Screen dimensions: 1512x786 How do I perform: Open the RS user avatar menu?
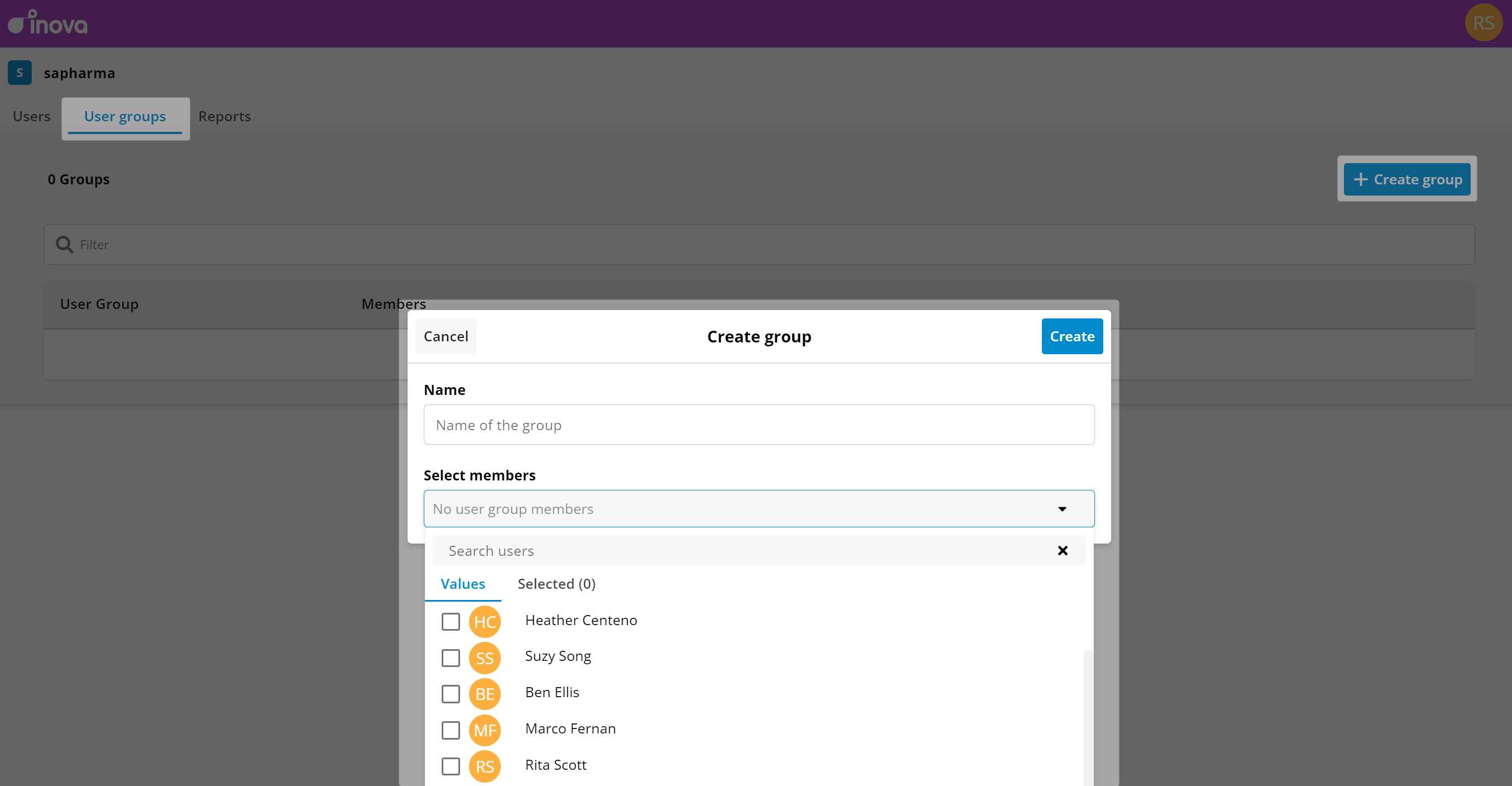coord(1483,23)
